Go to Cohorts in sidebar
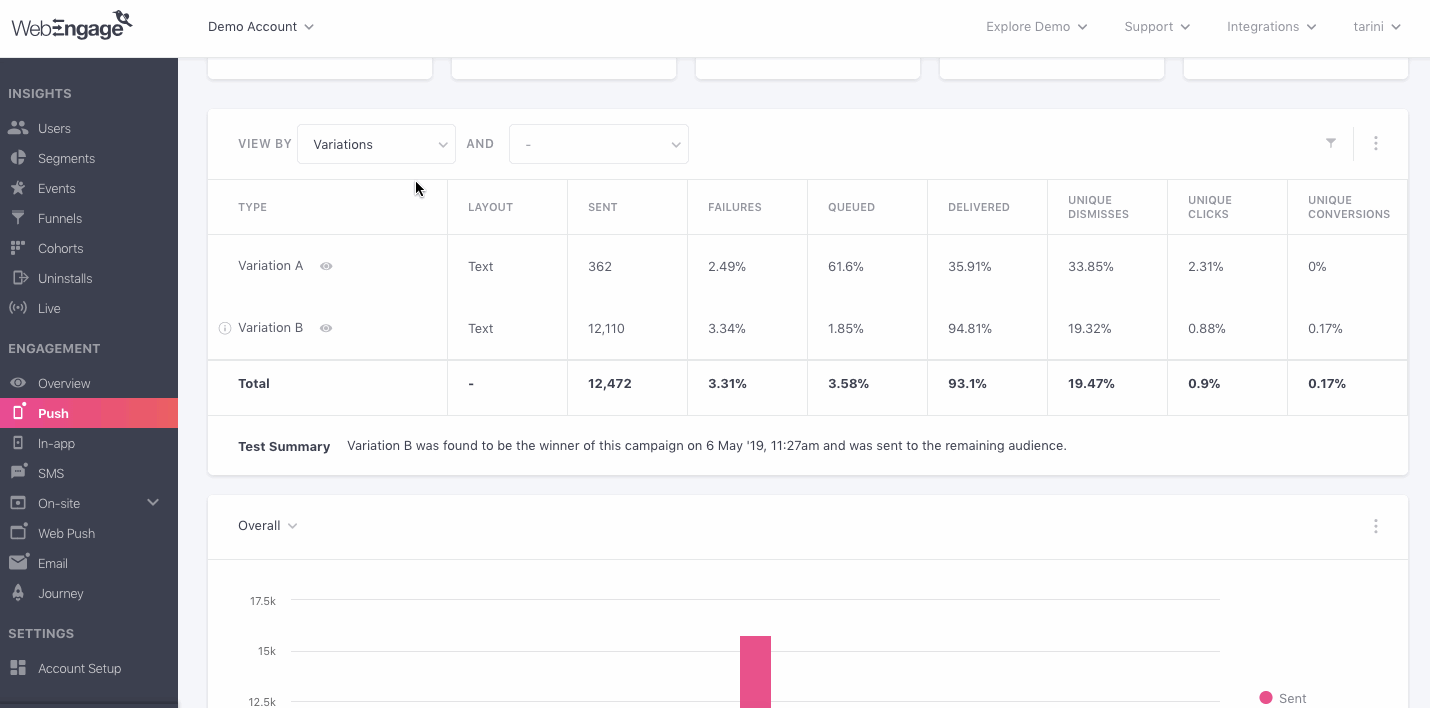The image size is (1430, 708). (x=61, y=248)
